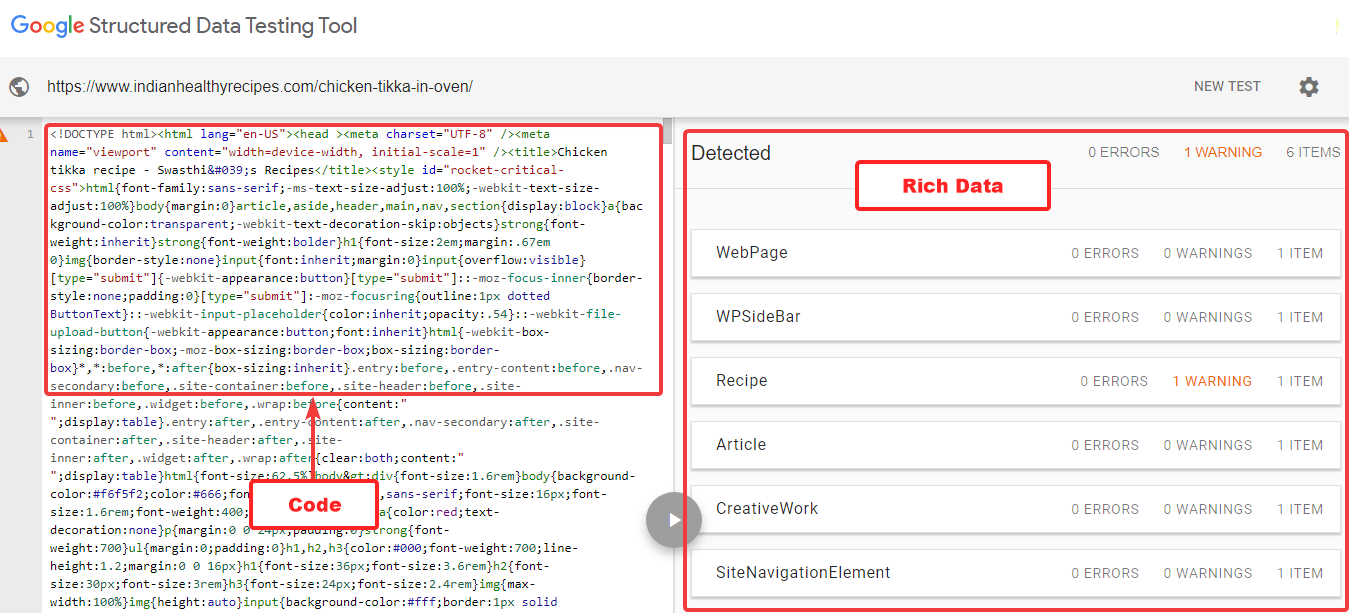Click line number 1 in the code gutter
1349x613 pixels.
pos(31,134)
